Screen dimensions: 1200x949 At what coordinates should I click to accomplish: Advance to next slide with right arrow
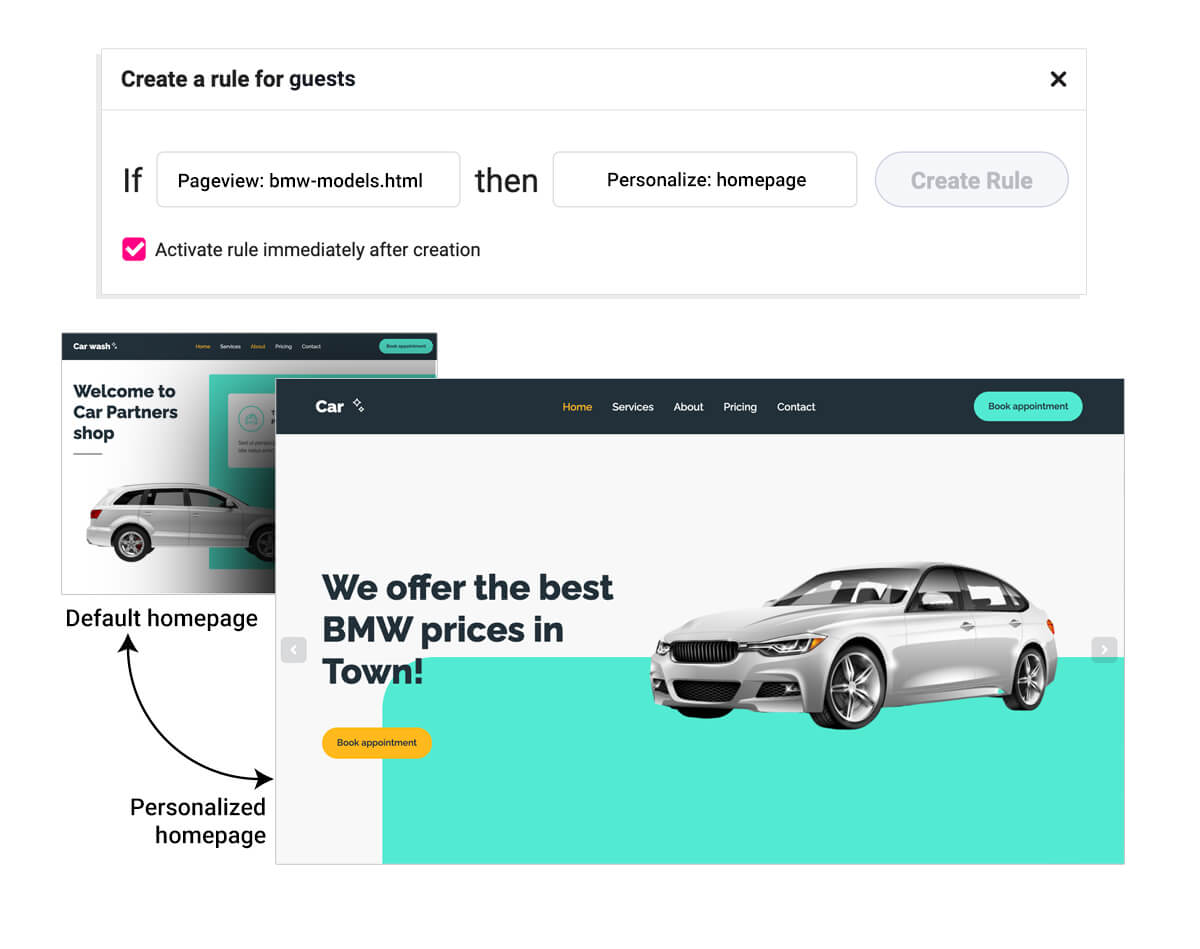1104,650
